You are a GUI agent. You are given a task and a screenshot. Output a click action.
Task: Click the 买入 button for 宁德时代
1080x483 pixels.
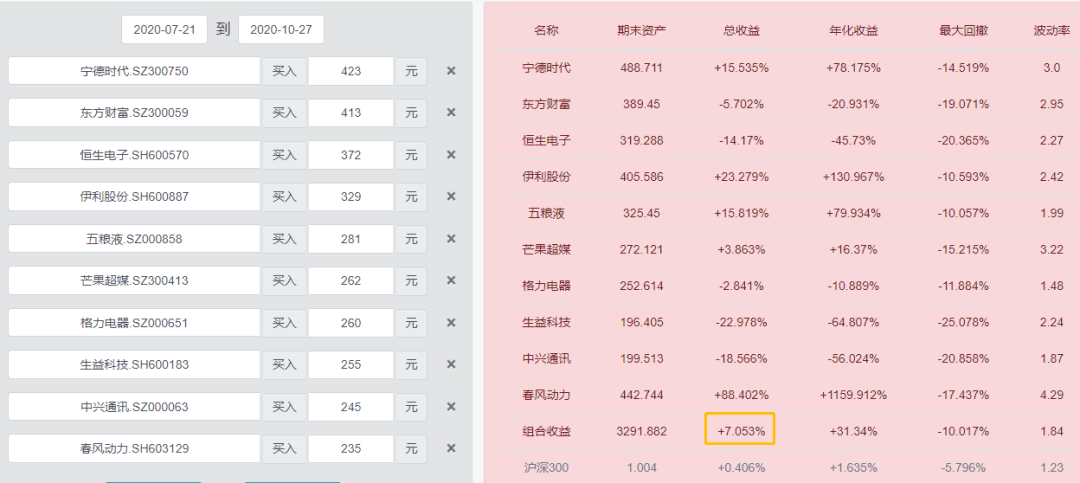coord(284,71)
